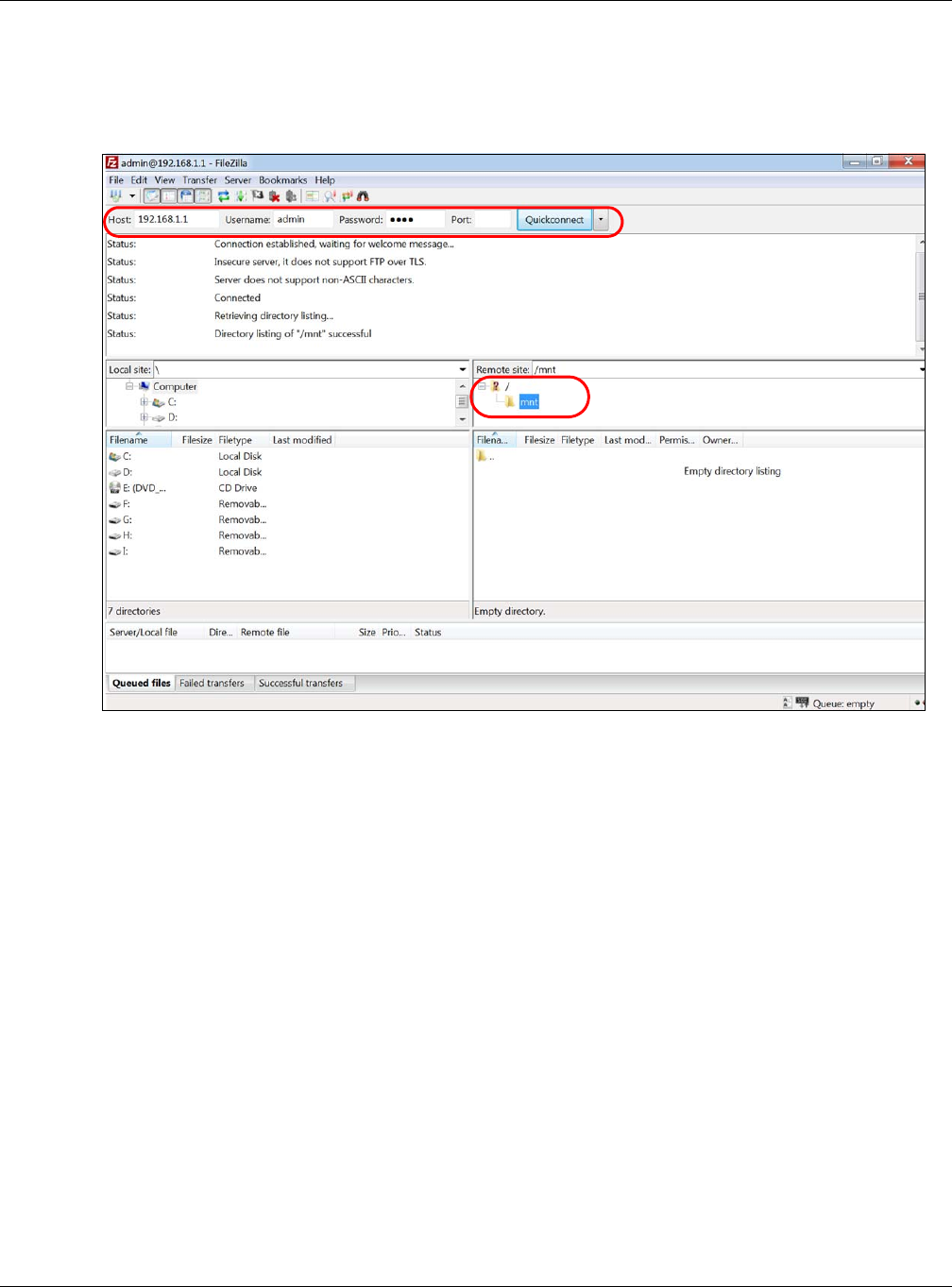Click the Username input field

click(x=303, y=219)
